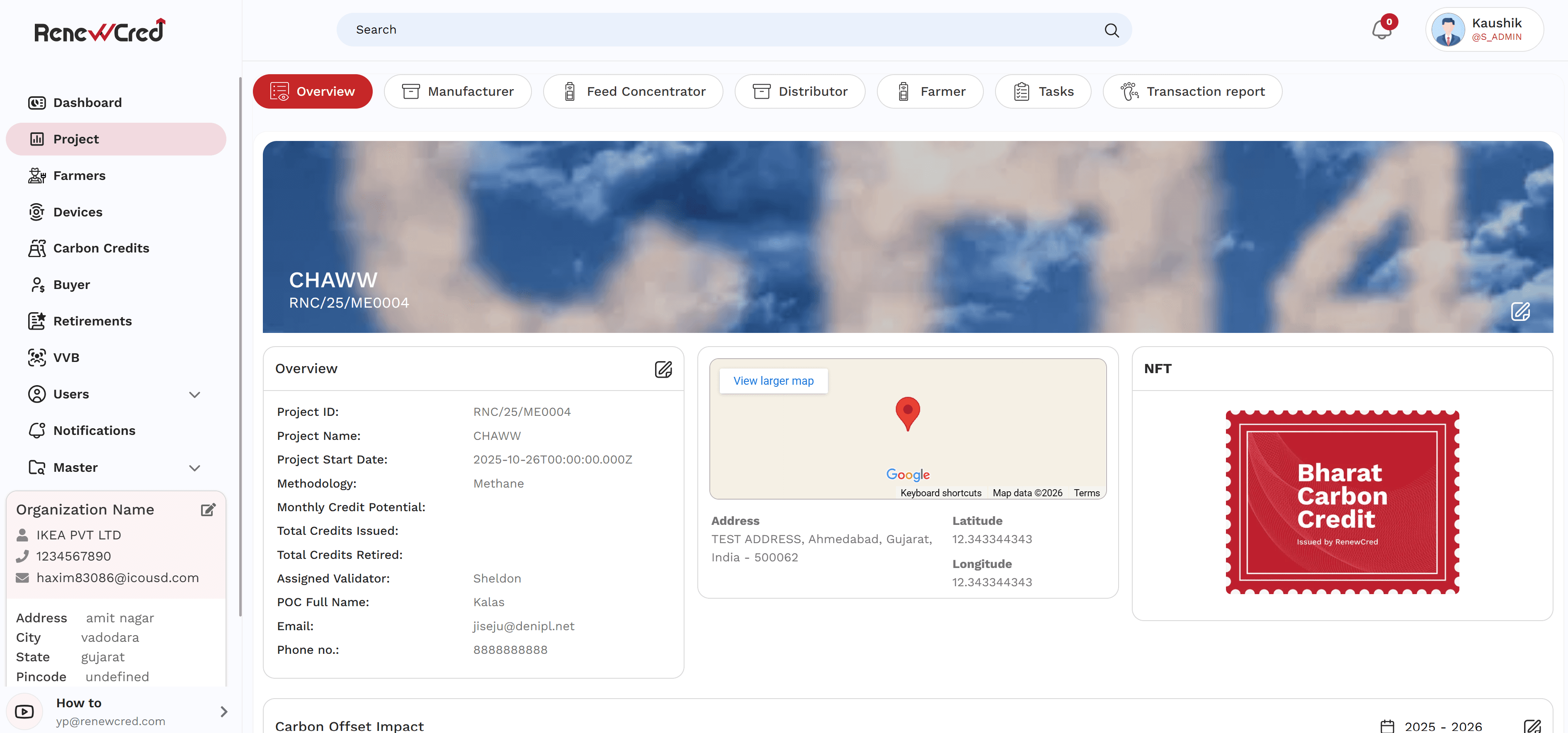Open Carbon Credits in the sidebar

101,248
